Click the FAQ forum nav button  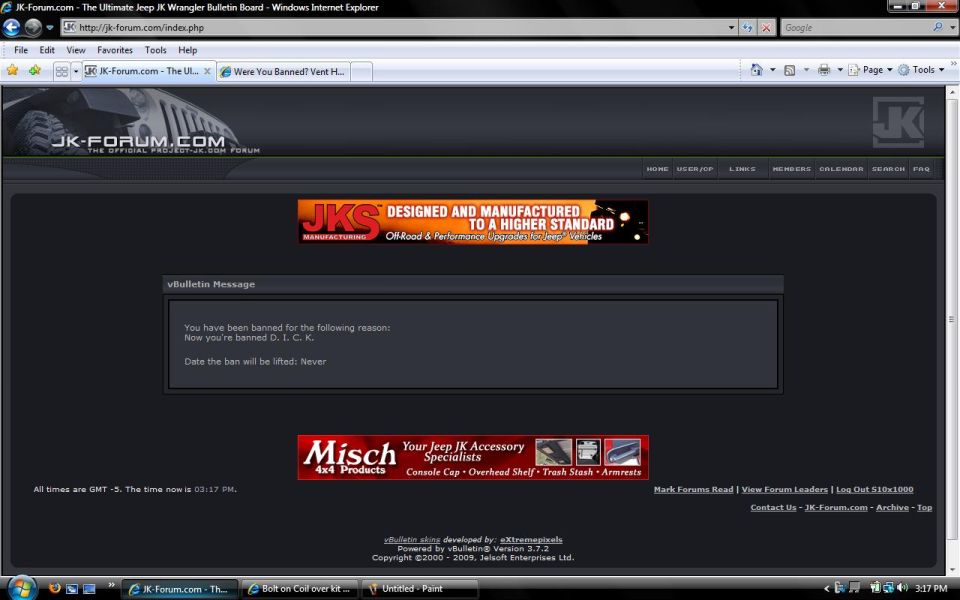click(x=921, y=169)
